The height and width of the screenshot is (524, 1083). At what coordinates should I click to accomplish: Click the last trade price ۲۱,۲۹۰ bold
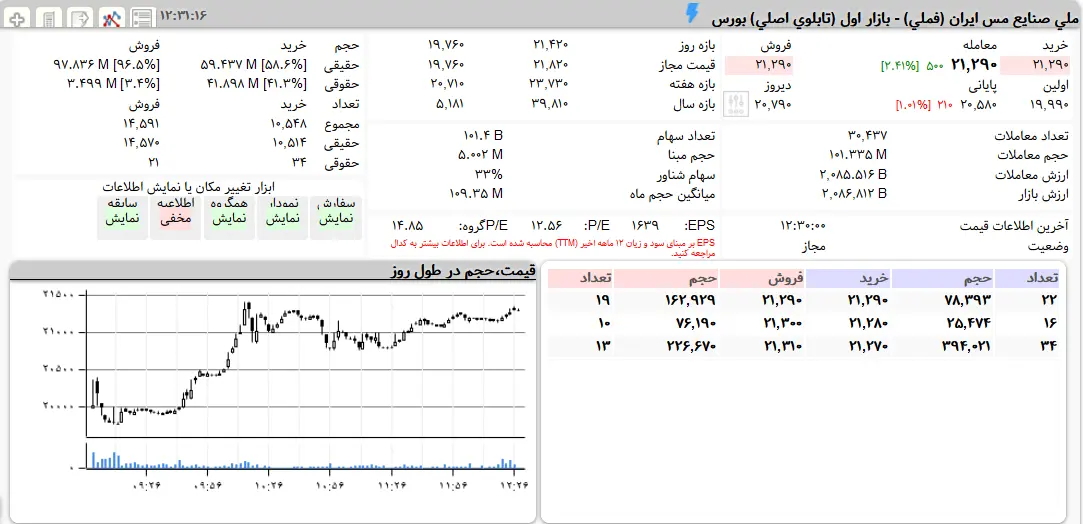(974, 66)
